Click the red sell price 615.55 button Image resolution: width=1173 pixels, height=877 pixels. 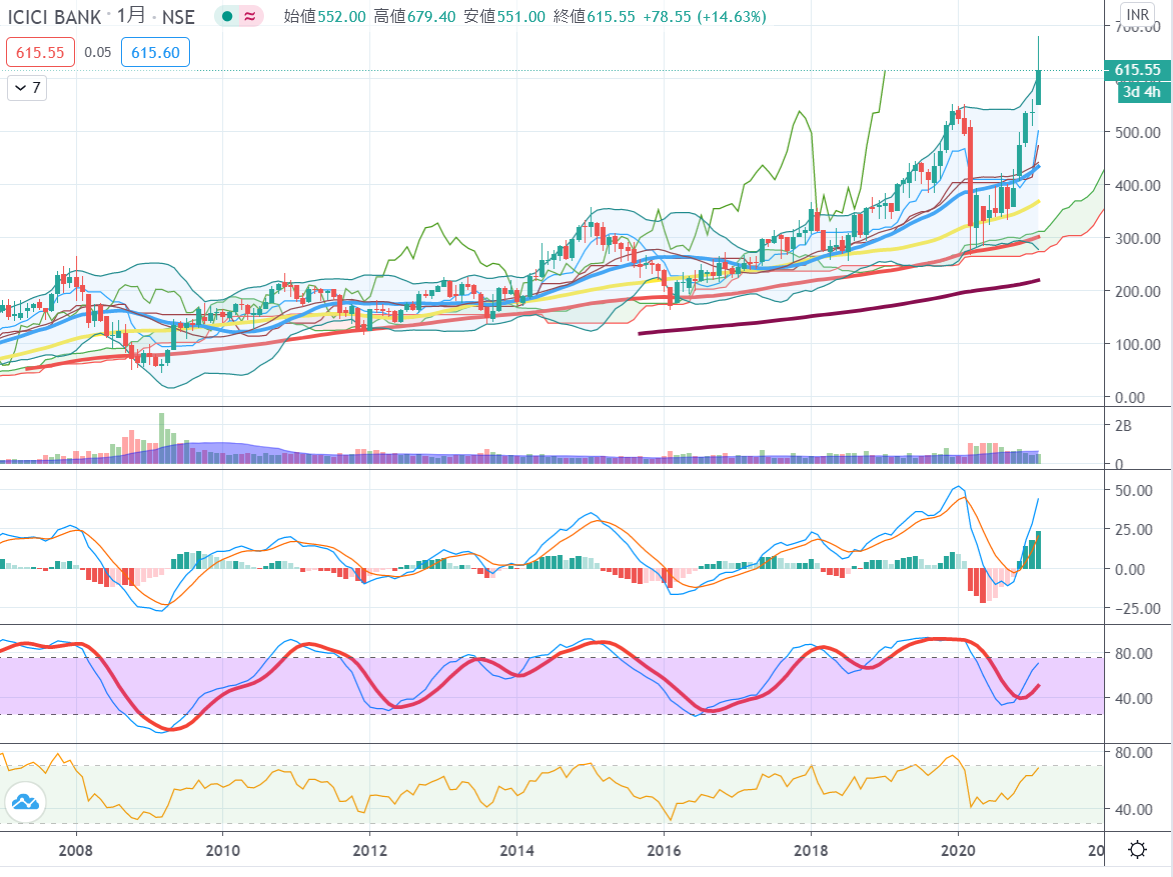click(40, 52)
